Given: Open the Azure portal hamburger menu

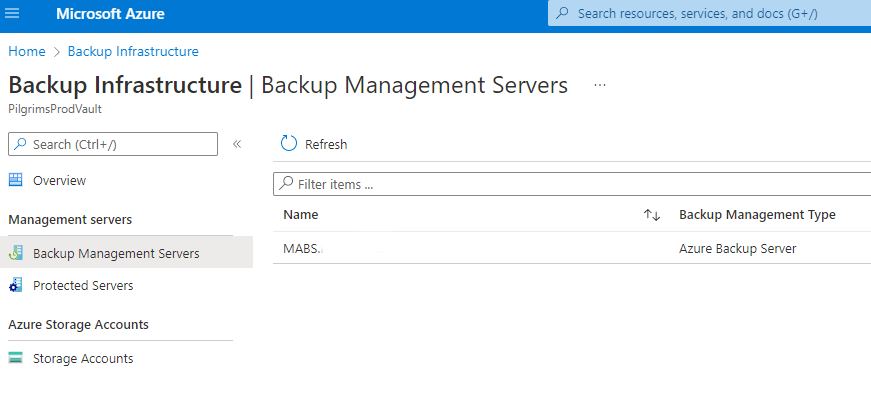Looking at the screenshot, I should [x=12, y=13].
